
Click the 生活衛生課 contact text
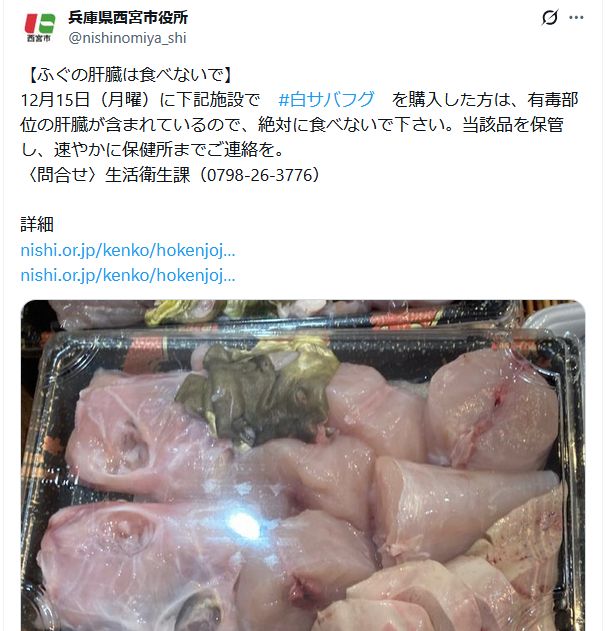(147, 175)
